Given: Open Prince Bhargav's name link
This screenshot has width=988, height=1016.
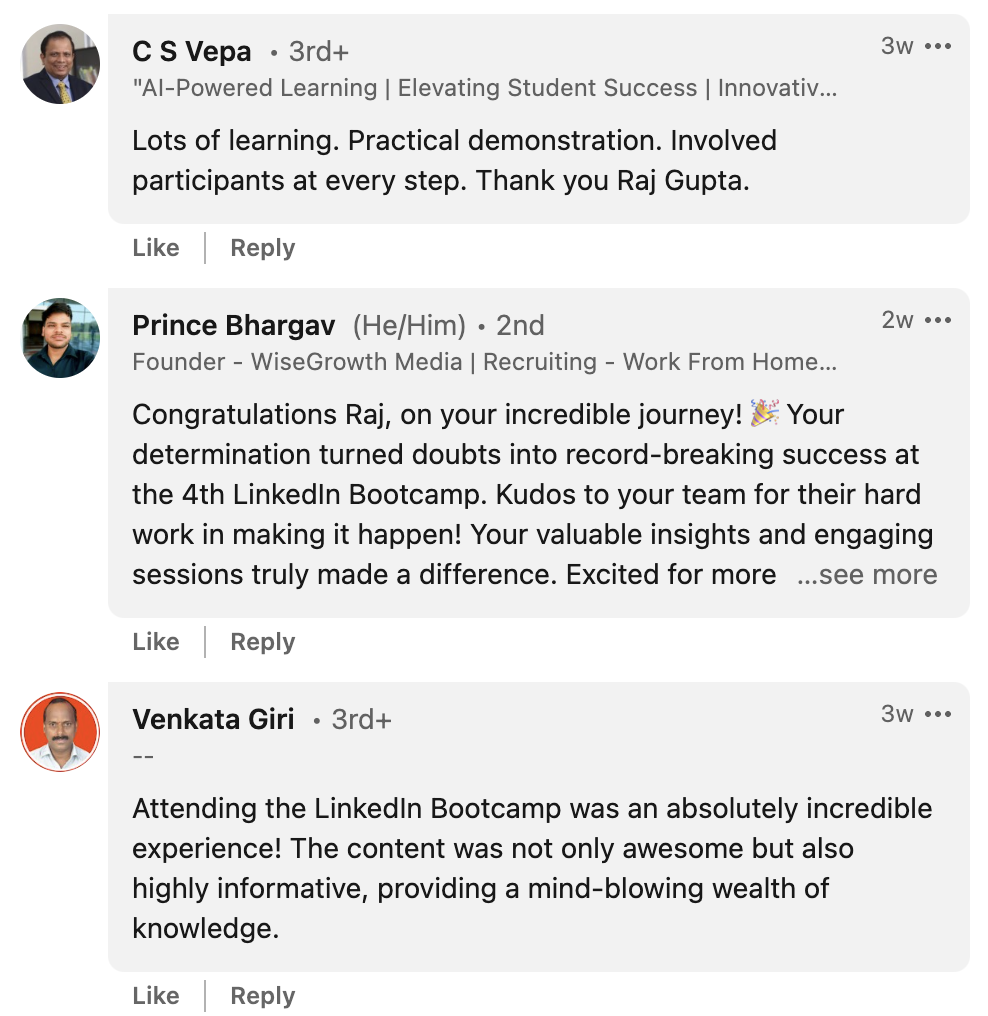Looking at the screenshot, I should pyautogui.click(x=231, y=325).
